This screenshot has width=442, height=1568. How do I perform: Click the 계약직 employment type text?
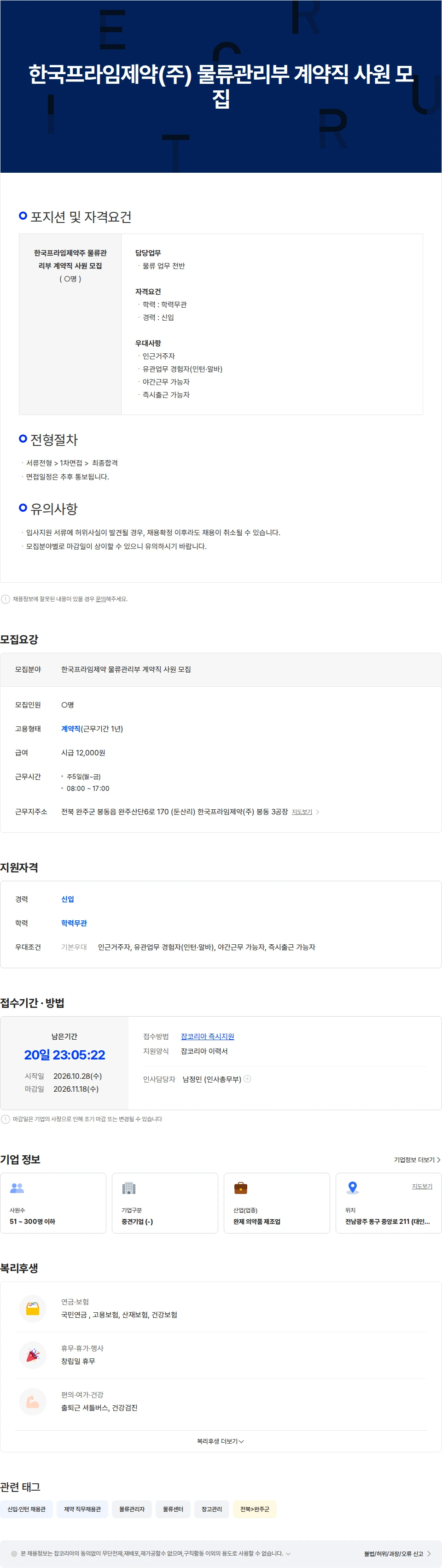click(70, 729)
